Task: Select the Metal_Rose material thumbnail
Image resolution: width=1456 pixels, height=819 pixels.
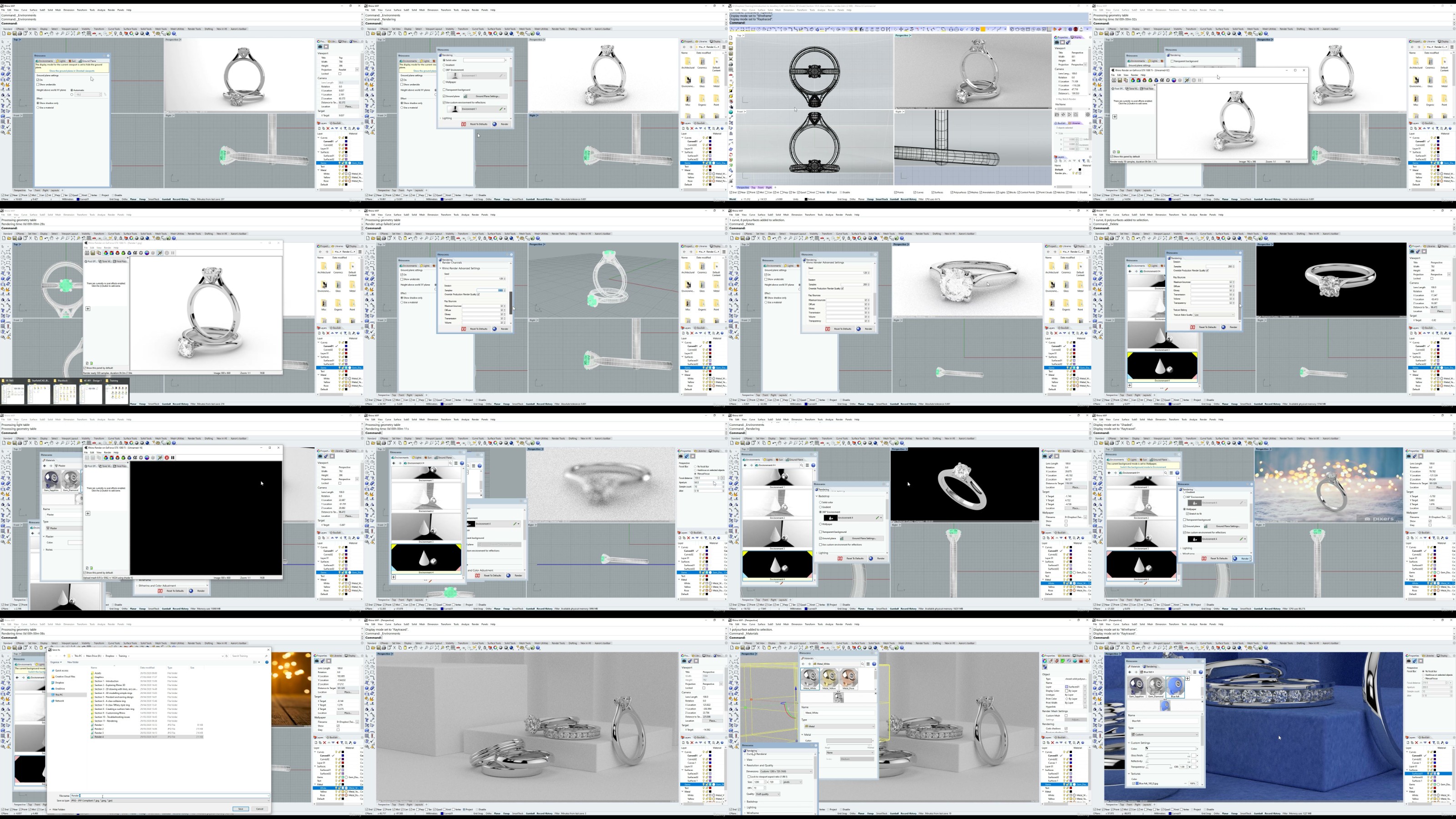Action: (x=849, y=678)
